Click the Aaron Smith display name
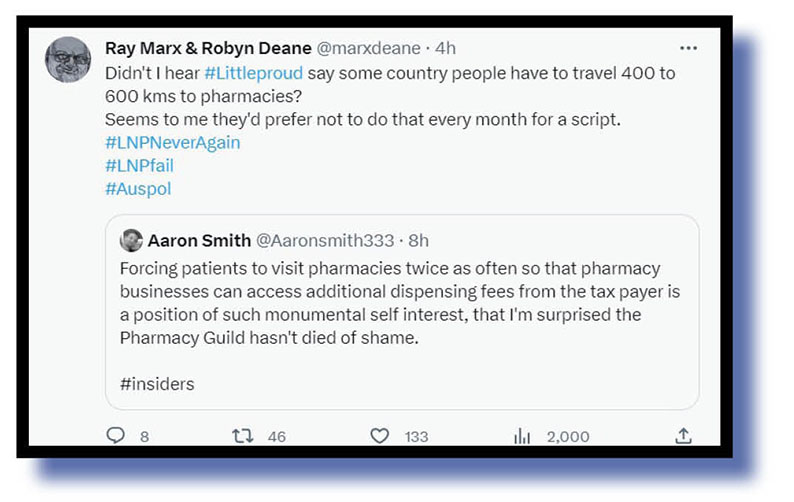 click(x=199, y=241)
